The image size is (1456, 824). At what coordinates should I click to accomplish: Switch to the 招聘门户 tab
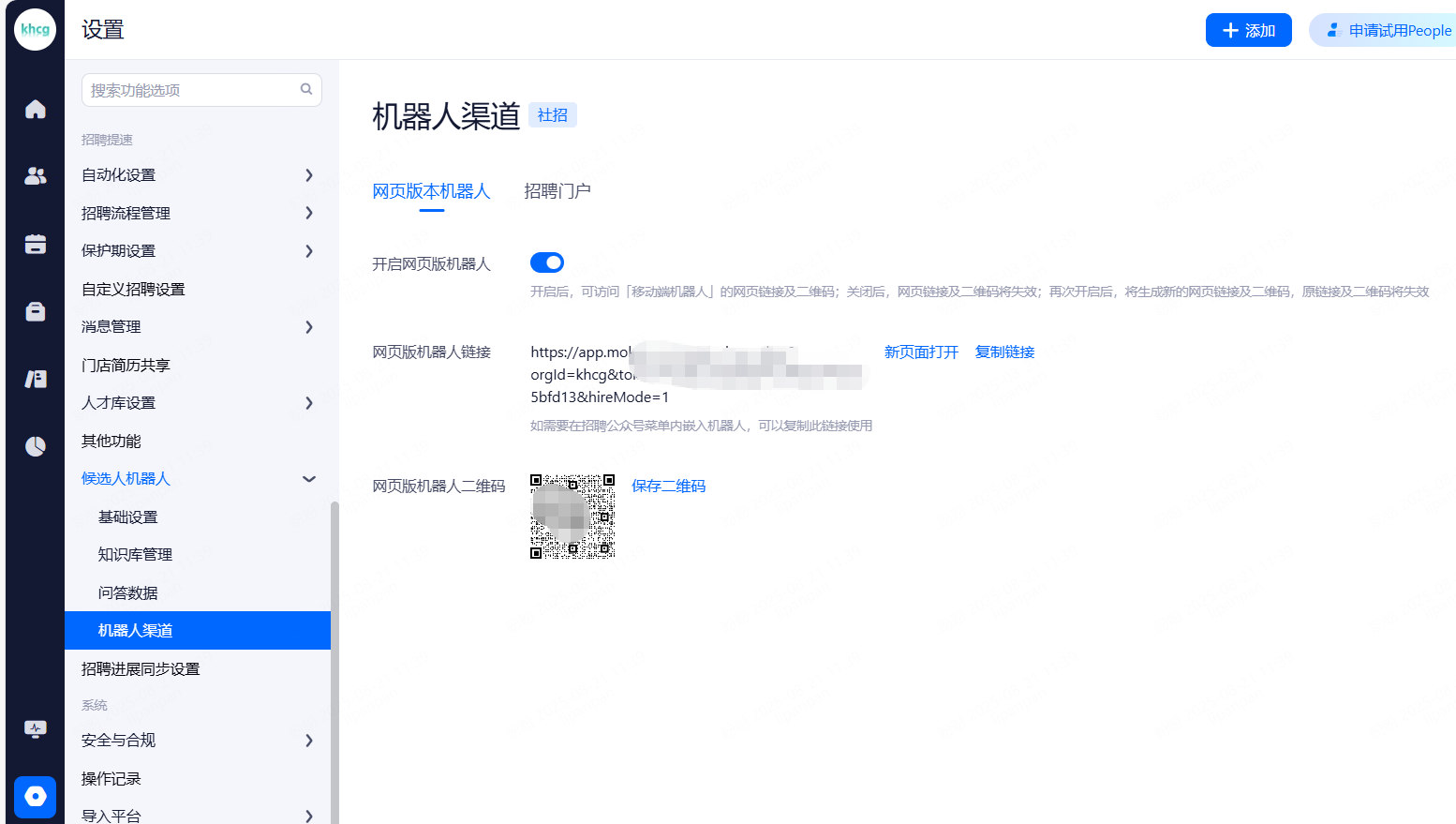coord(557,191)
